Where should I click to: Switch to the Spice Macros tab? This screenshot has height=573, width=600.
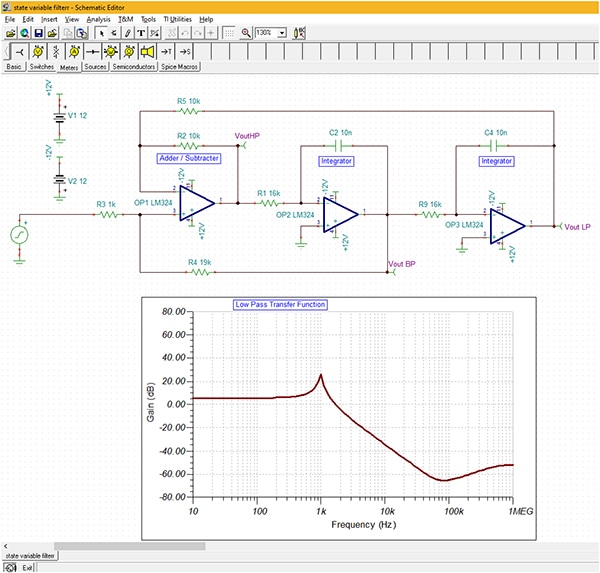[180, 67]
